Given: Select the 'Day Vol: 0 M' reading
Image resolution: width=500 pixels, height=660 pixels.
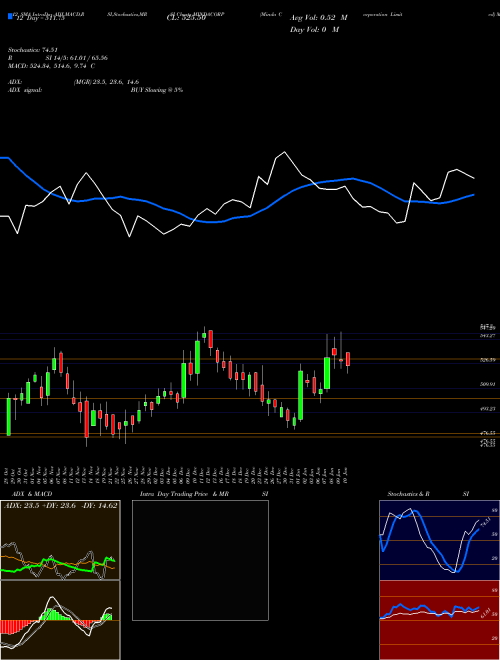Looking at the screenshot, I should (315, 29).
